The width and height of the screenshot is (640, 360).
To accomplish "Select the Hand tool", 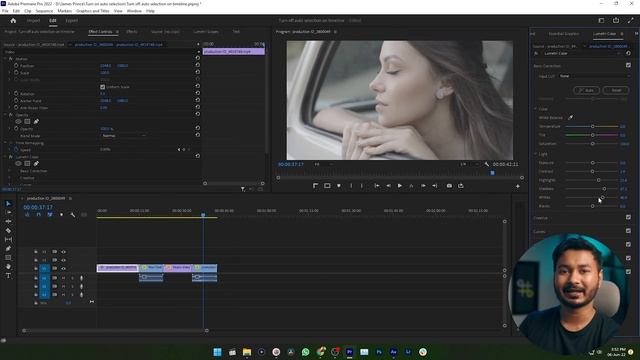I will (x=9, y=267).
